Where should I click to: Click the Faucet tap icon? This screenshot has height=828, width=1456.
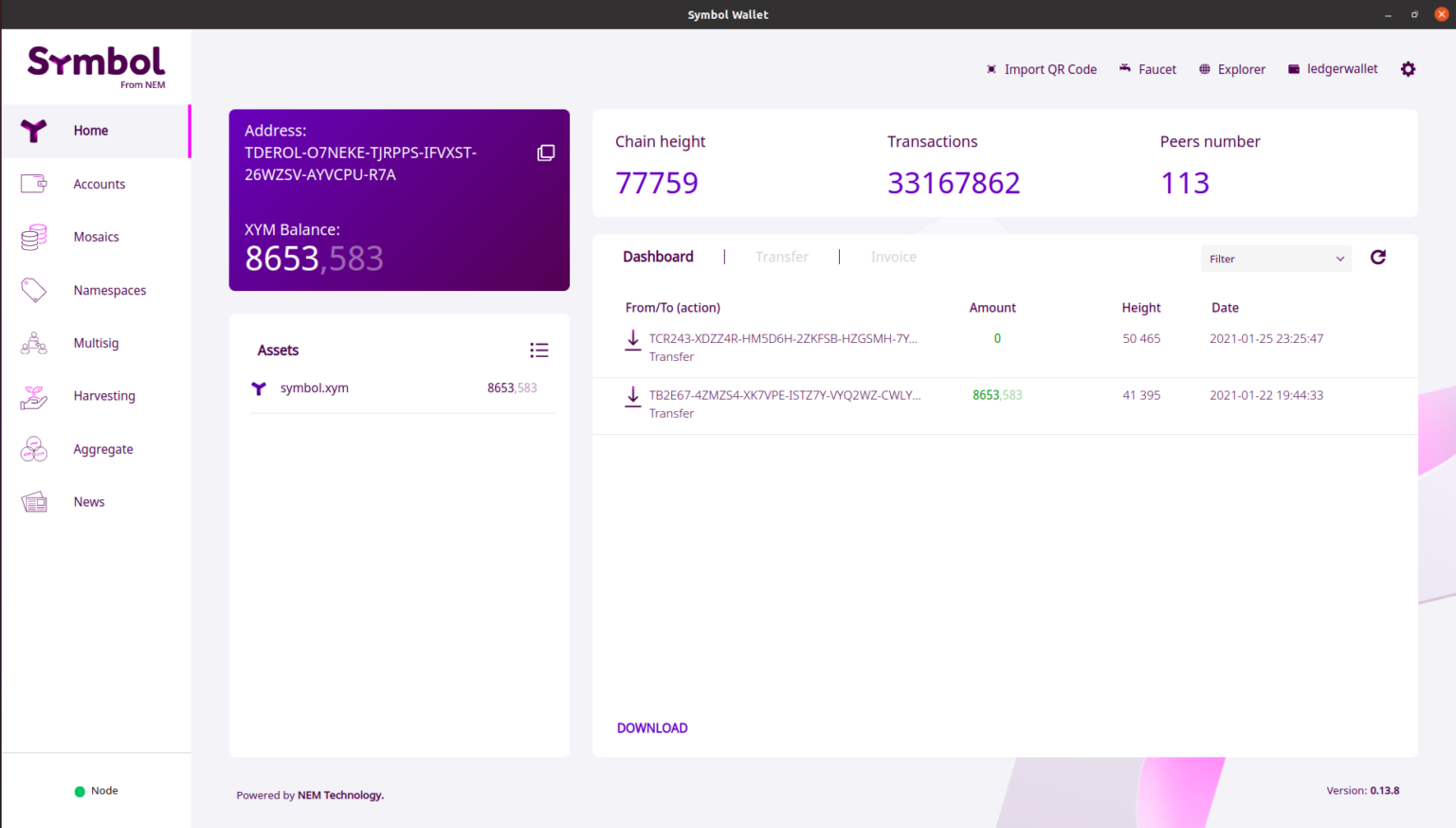coord(1125,68)
